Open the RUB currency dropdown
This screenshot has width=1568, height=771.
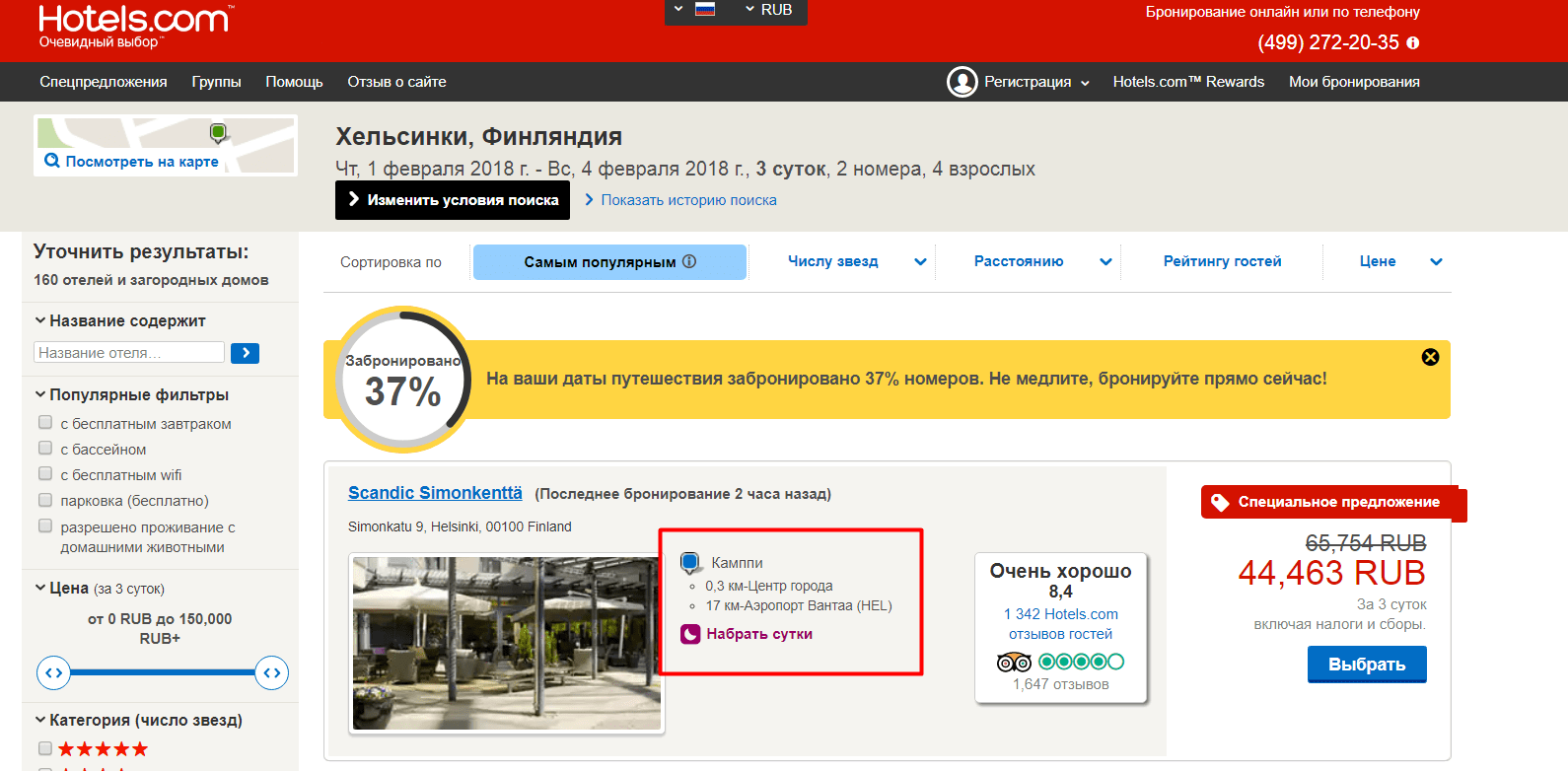coord(769,10)
